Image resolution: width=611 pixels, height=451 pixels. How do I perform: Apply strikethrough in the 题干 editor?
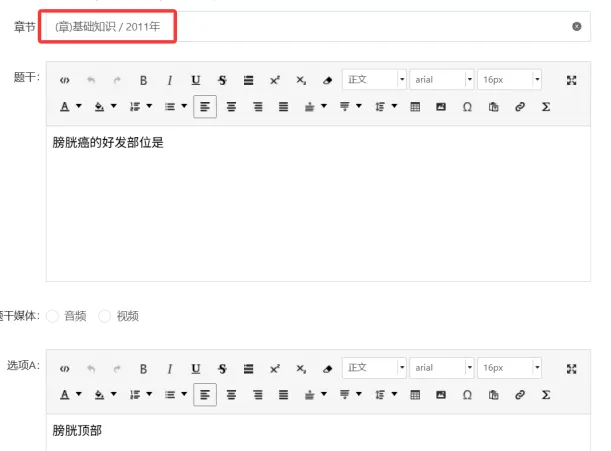[222, 80]
